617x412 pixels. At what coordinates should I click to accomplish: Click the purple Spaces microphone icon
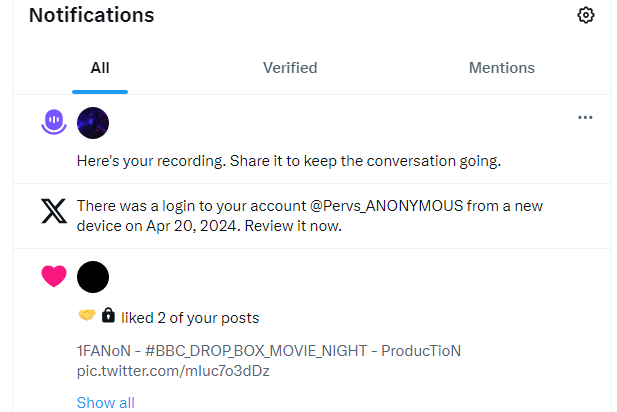(x=54, y=122)
